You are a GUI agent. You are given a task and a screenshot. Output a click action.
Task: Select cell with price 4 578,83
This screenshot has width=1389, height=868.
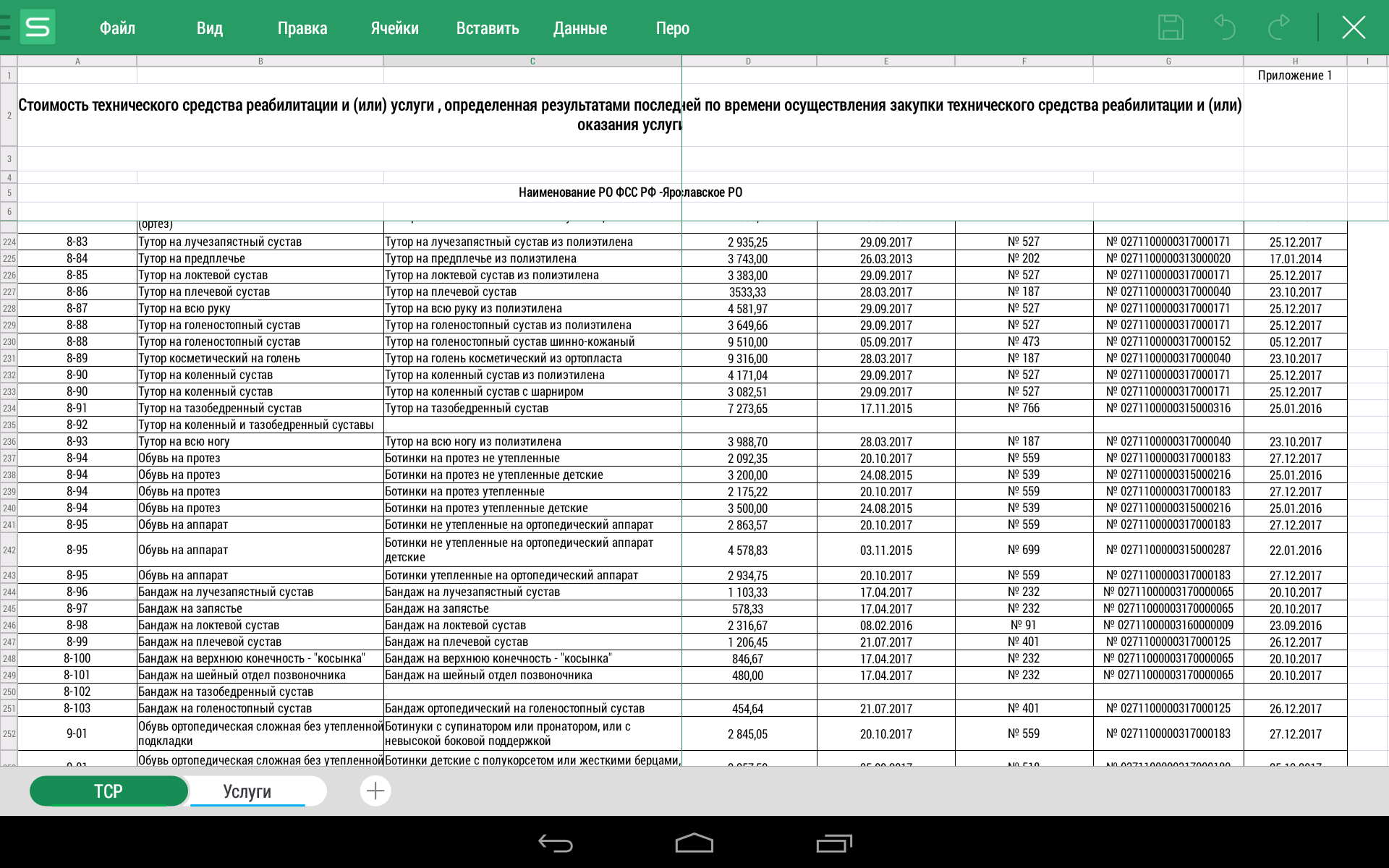coord(749,550)
